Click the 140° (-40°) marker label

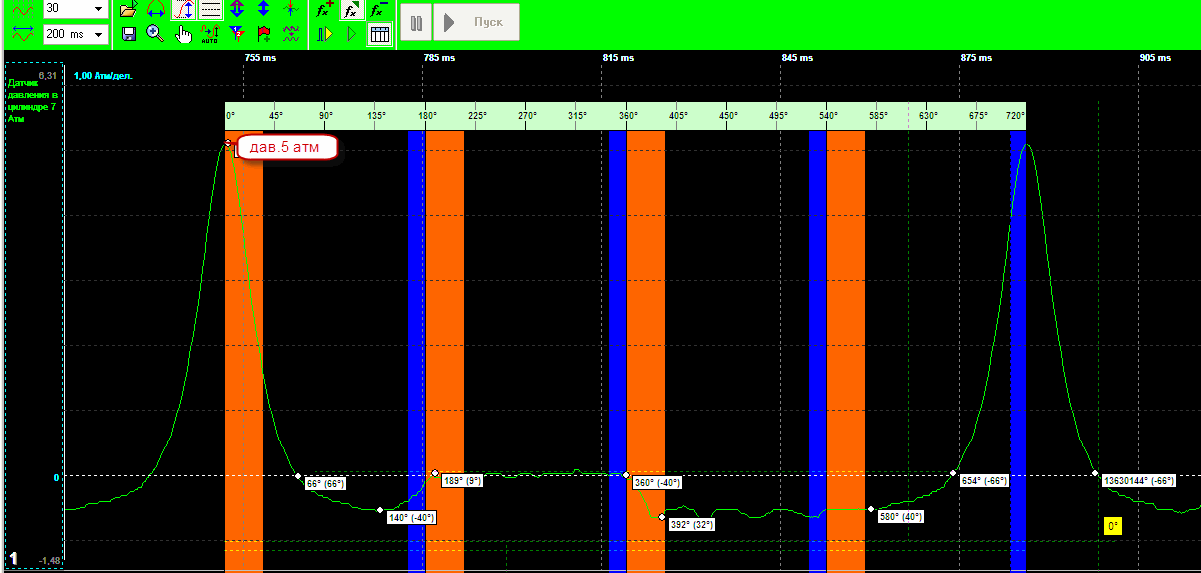click(412, 518)
